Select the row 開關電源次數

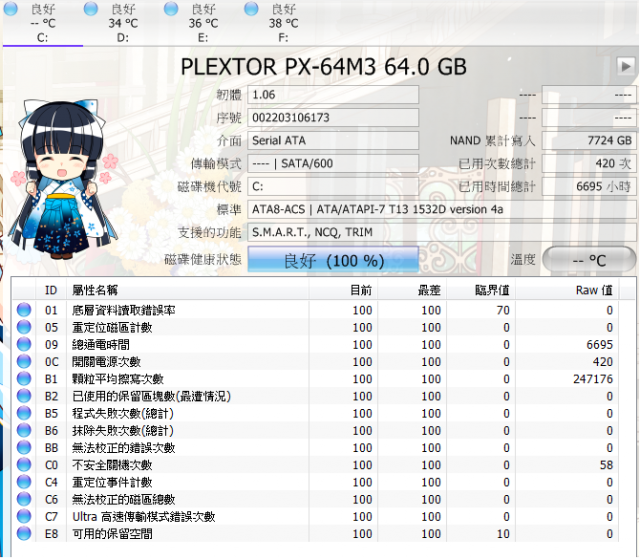pyautogui.click(x=315, y=361)
